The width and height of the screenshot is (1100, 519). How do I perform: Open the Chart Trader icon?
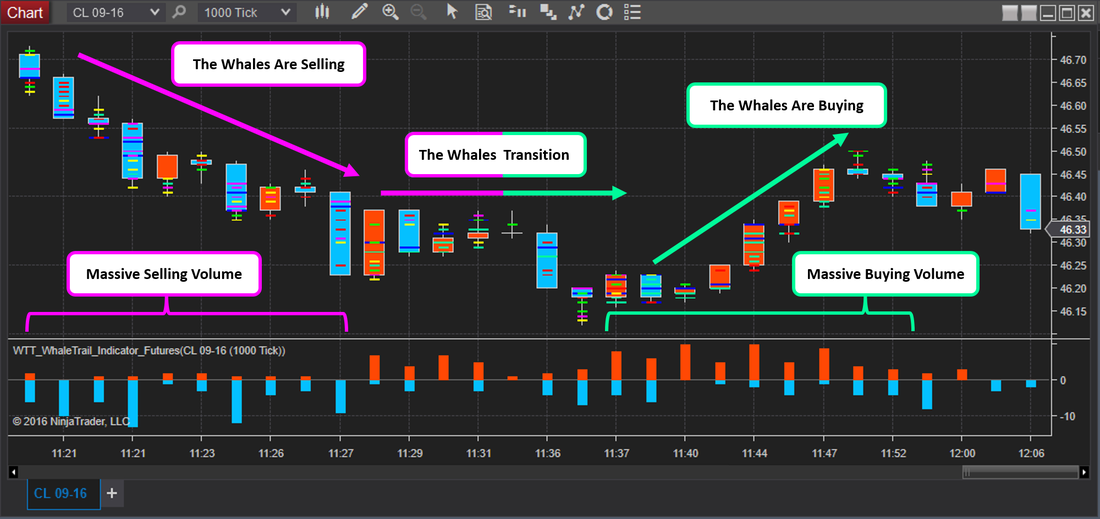(517, 12)
